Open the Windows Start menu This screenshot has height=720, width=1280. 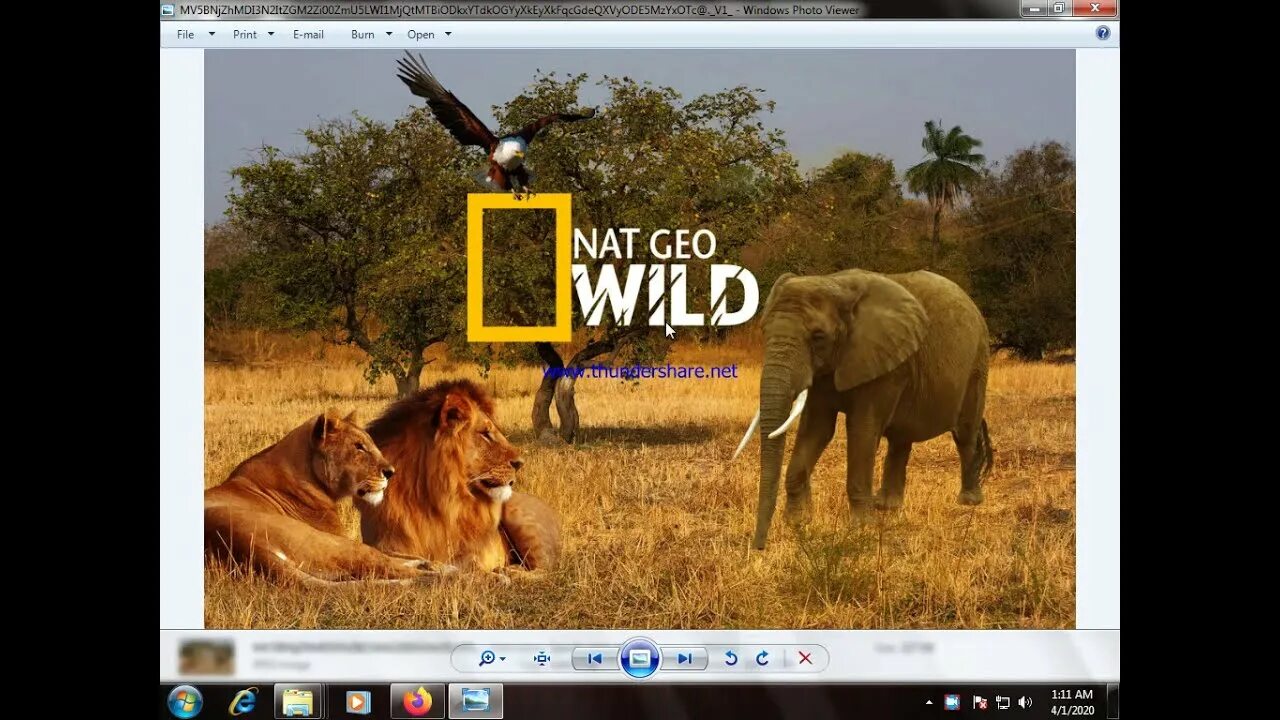pyautogui.click(x=185, y=701)
